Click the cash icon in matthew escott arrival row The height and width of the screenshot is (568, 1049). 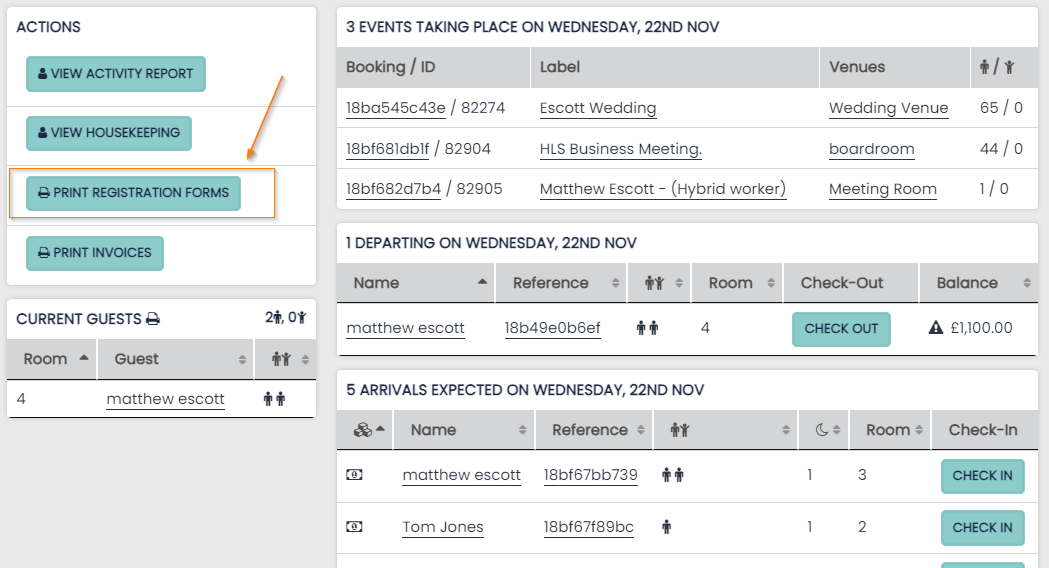[x=354, y=475]
